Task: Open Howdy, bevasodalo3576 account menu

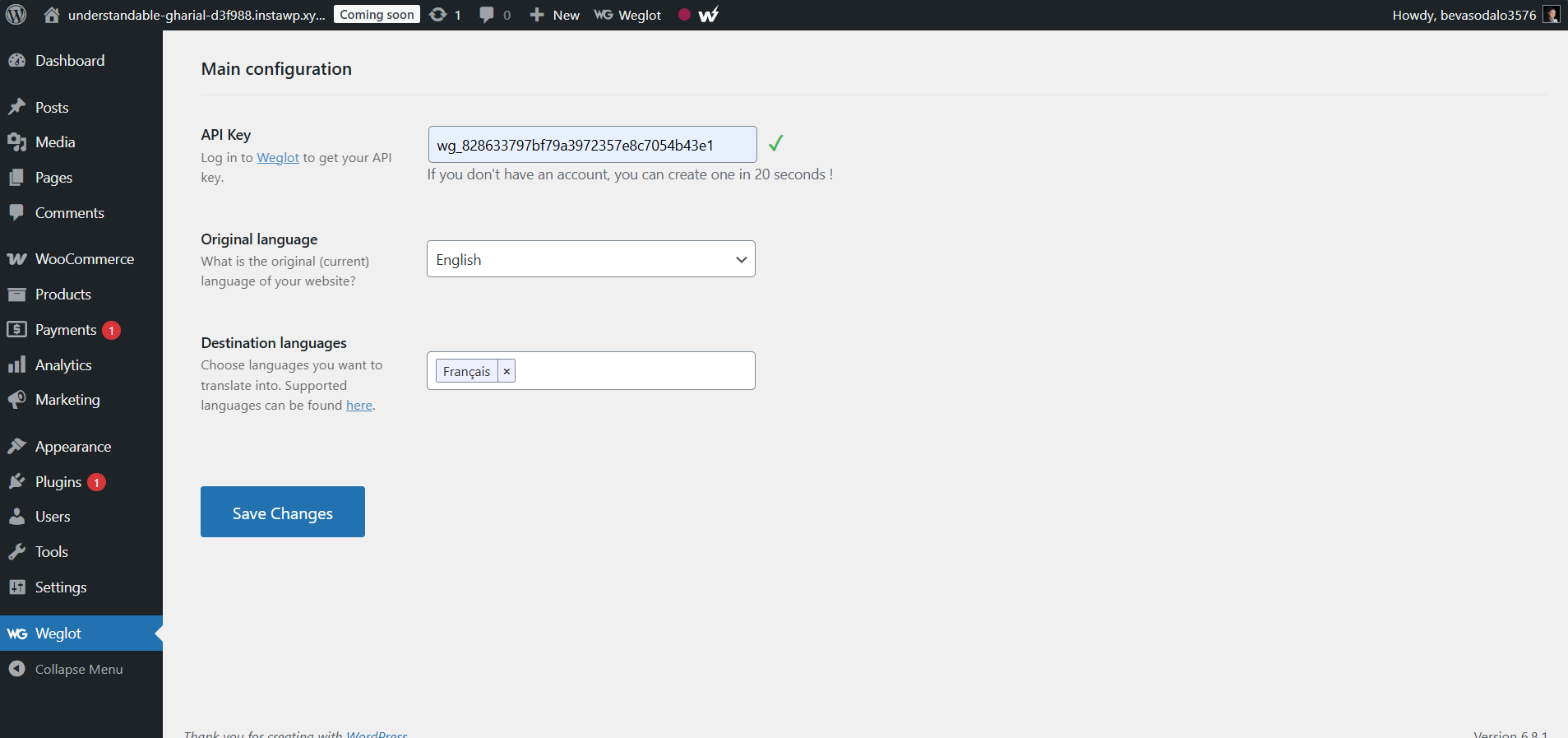Action: tap(1476, 15)
